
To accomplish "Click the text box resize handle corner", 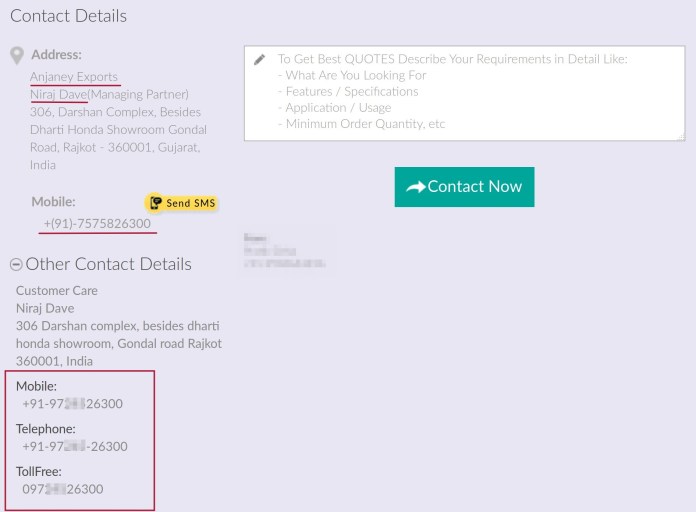I will [x=680, y=136].
